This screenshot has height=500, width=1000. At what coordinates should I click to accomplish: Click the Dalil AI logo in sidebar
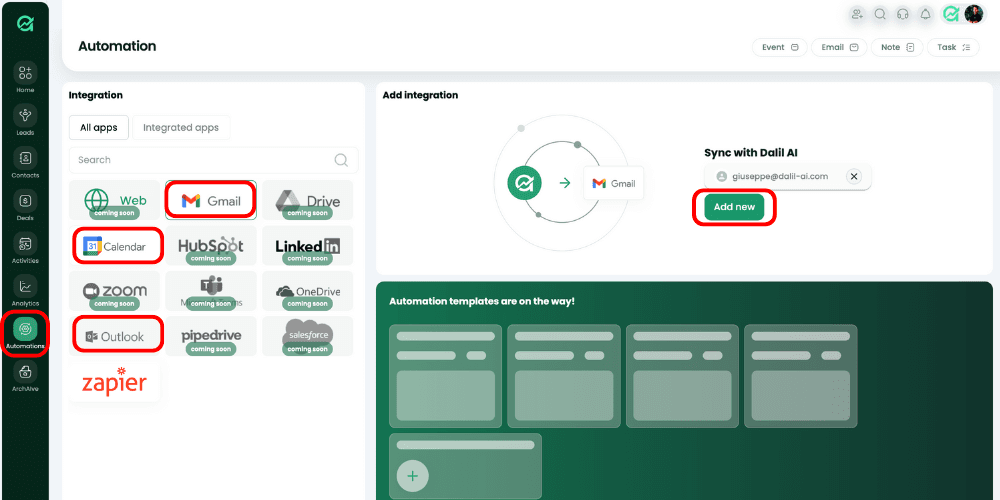pos(26,24)
